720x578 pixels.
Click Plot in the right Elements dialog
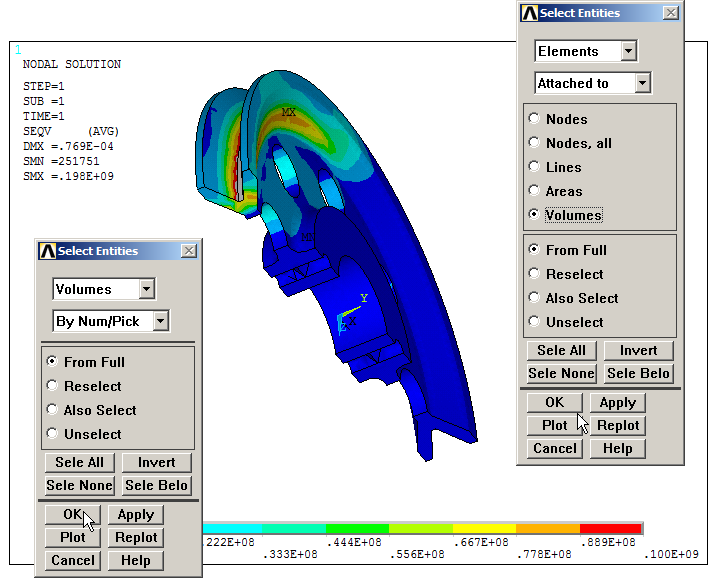tap(554, 425)
